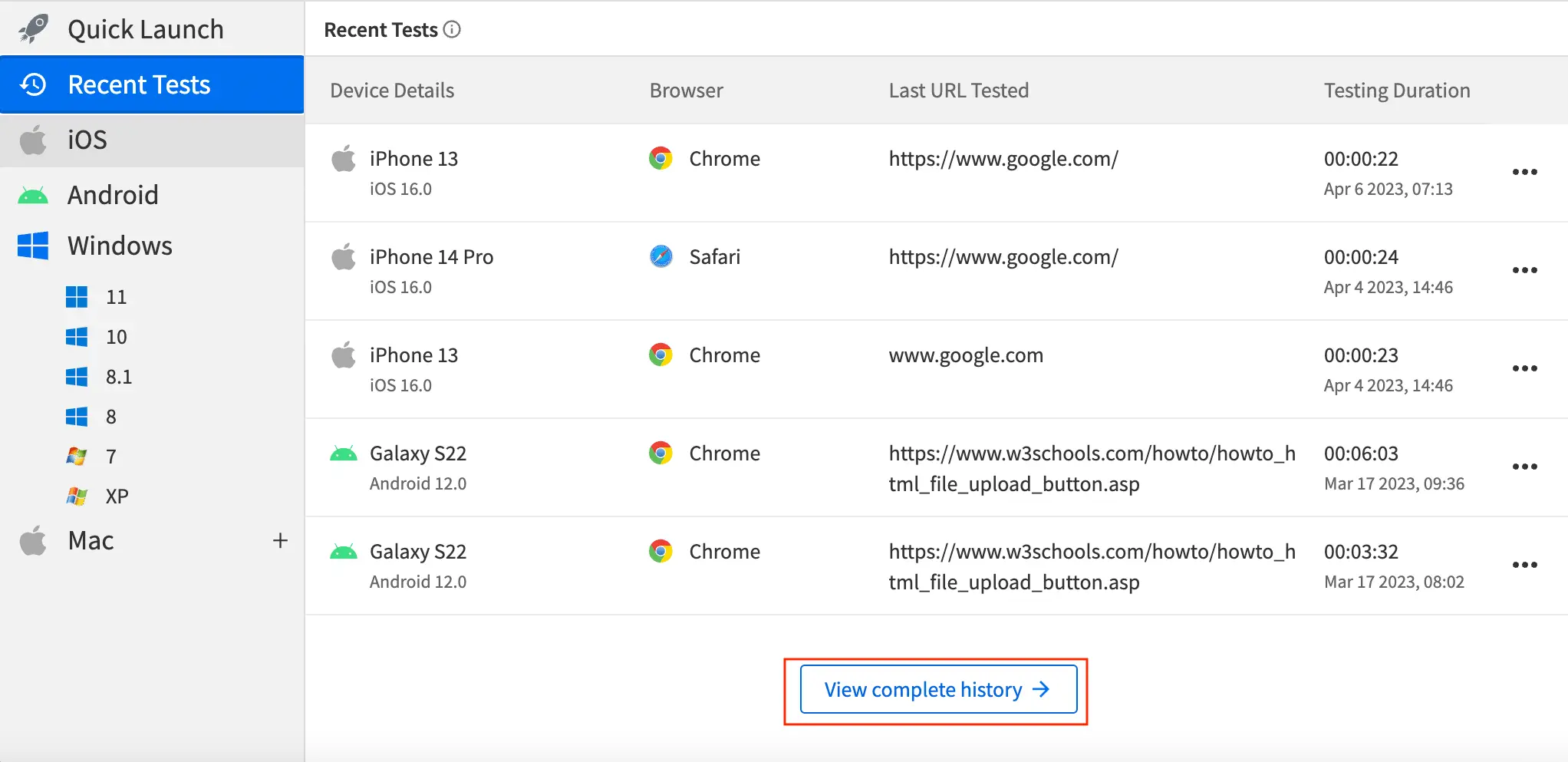Pick Windows 8.1 version

[118, 377]
